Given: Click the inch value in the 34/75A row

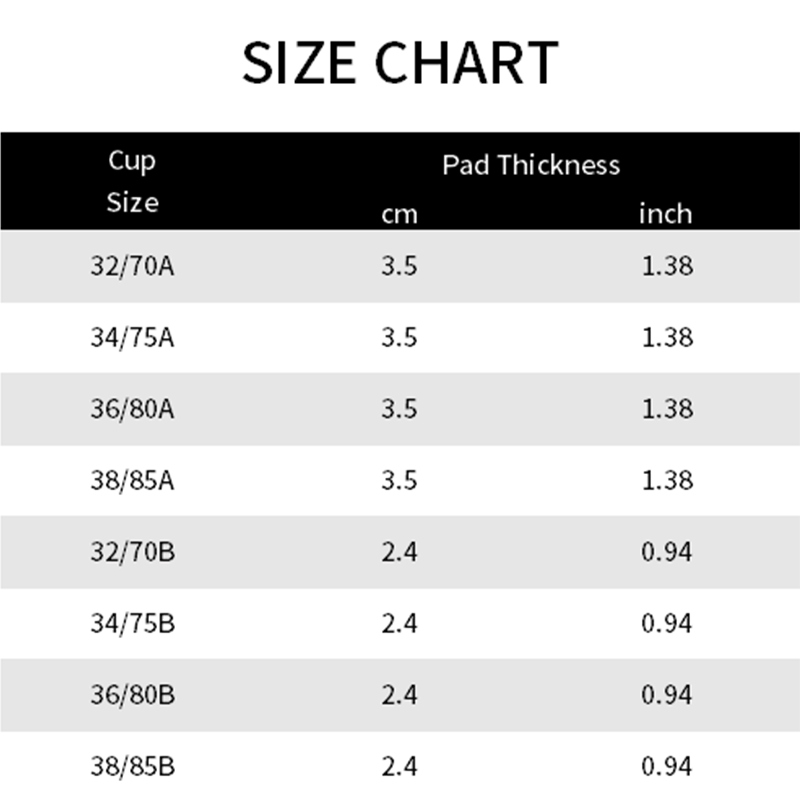Looking at the screenshot, I should point(666,337).
